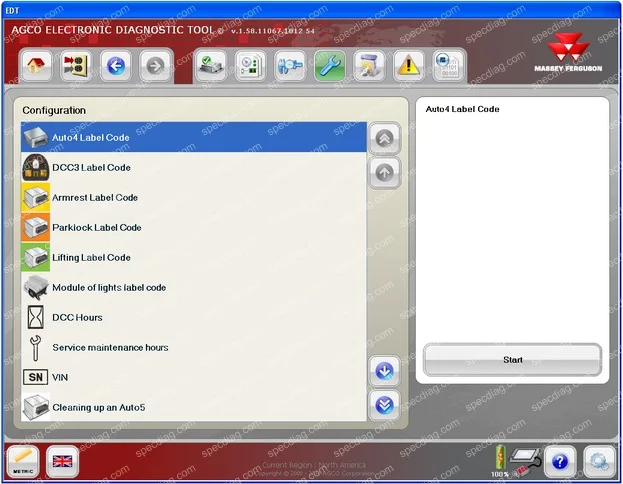Open the green wrench configuration tool

point(329,66)
